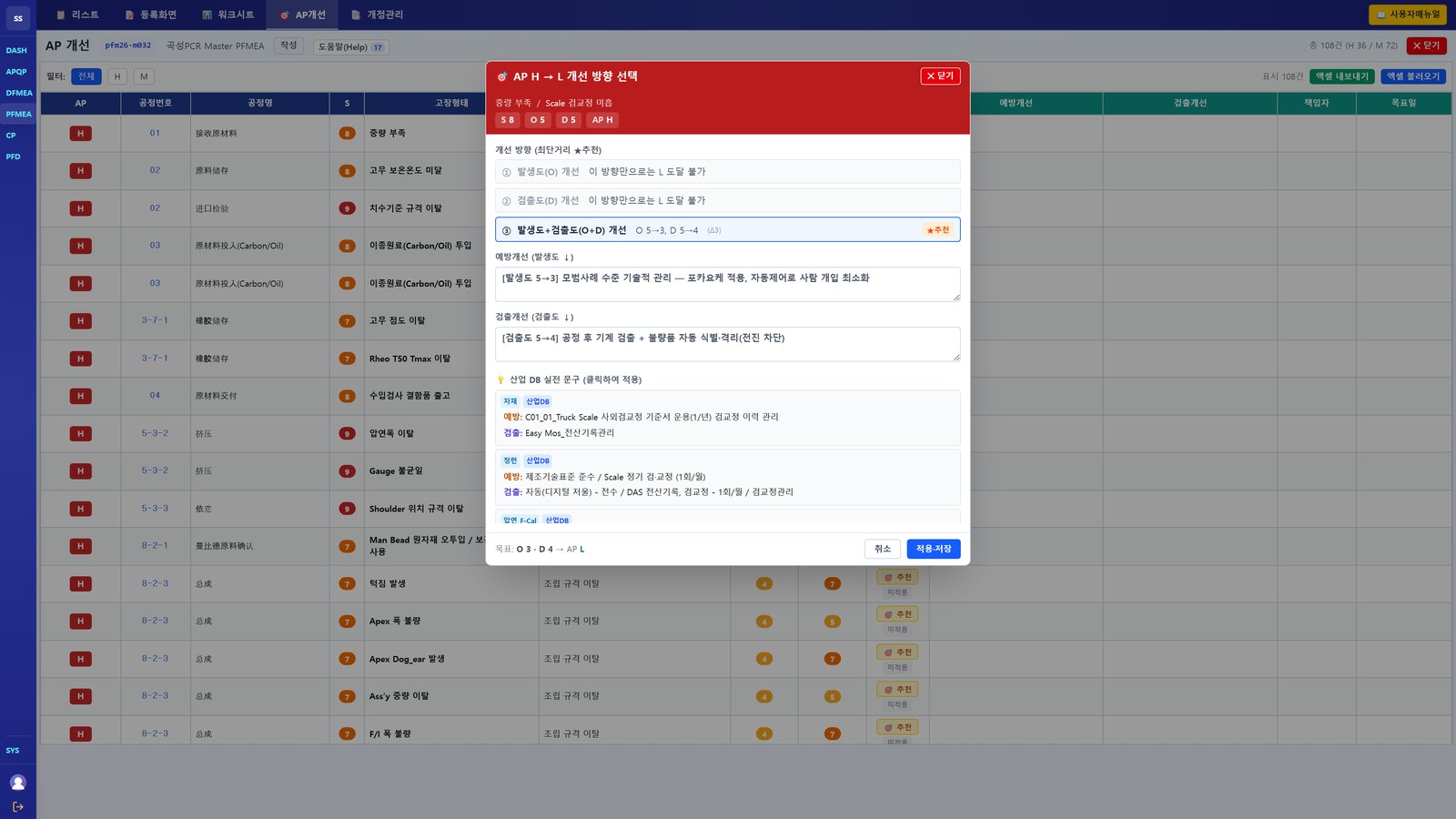Click the 작성 status button

(x=288, y=45)
